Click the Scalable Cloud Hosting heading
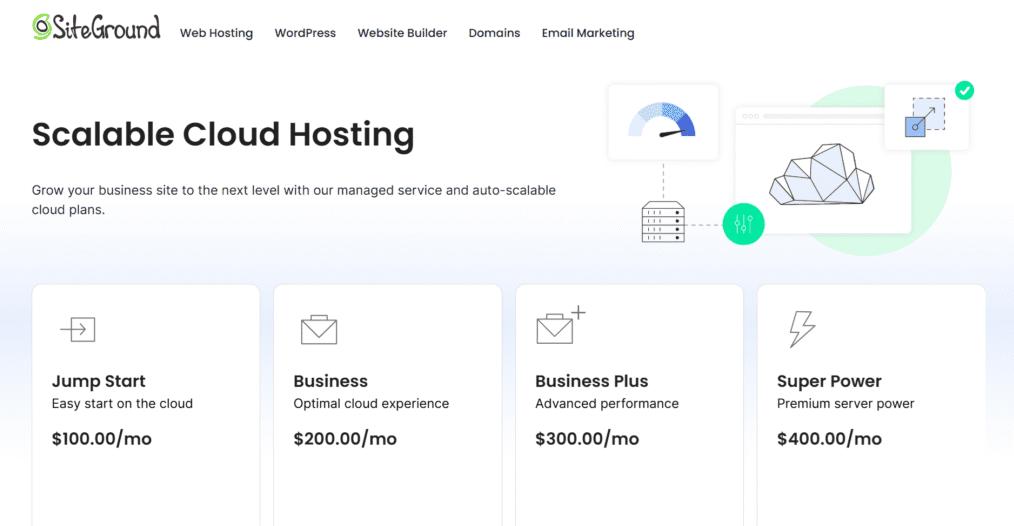This screenshot has height=526, width=1014. tap(223, 135)
